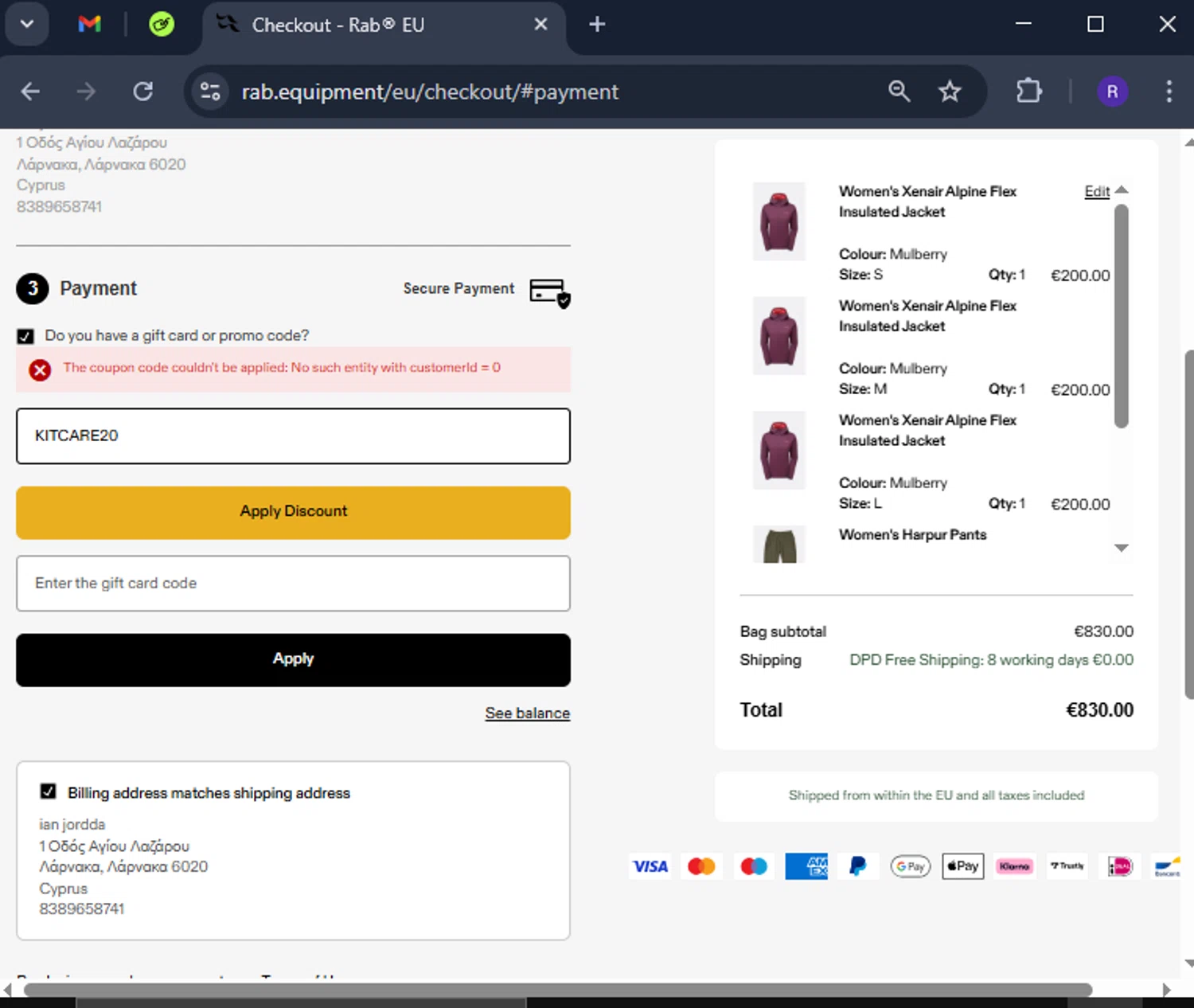Open a new browser tab
The height and width of the screenshot is (1008, 1194).
(597, 25)
